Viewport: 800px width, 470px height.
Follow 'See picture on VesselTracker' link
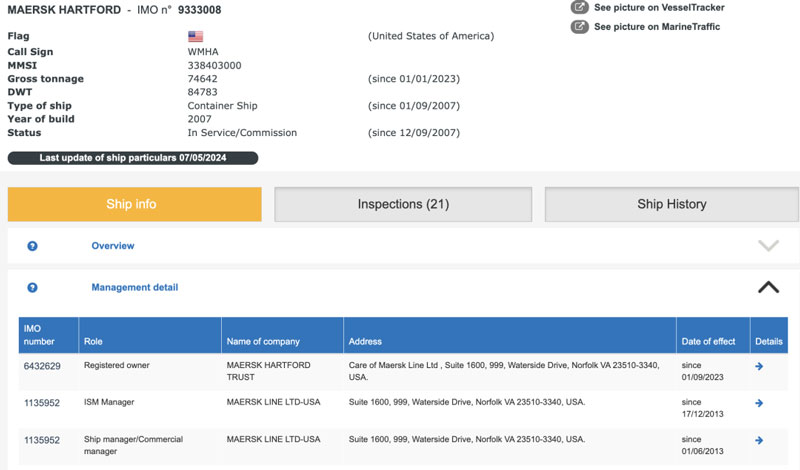tap(659, 7)
